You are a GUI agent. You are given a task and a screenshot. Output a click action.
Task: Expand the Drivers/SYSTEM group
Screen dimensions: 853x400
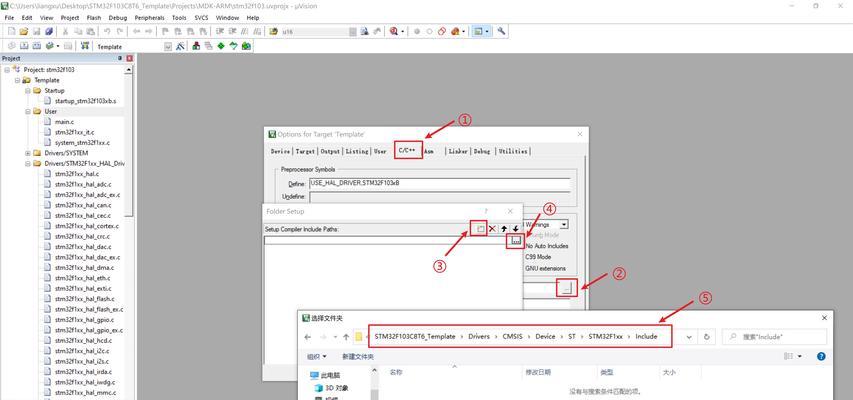[27, 153]
